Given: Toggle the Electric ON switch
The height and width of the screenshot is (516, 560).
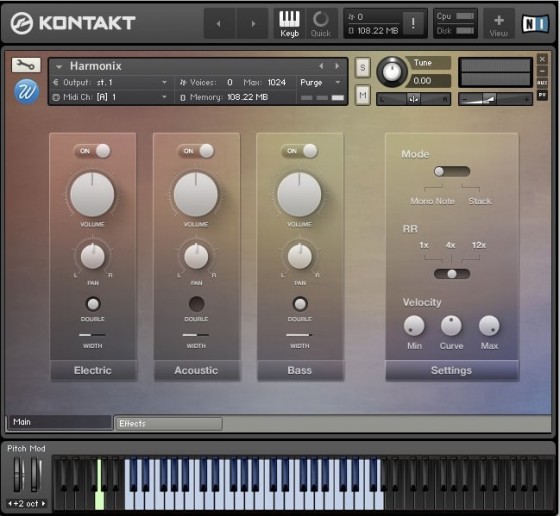Looking at the screenshot, I should tap(92, 151).
